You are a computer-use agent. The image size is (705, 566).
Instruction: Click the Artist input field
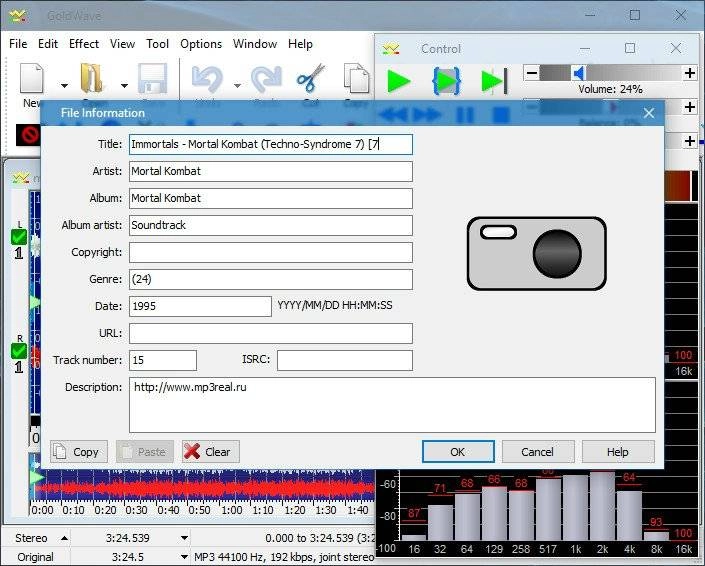coord(271,171)
